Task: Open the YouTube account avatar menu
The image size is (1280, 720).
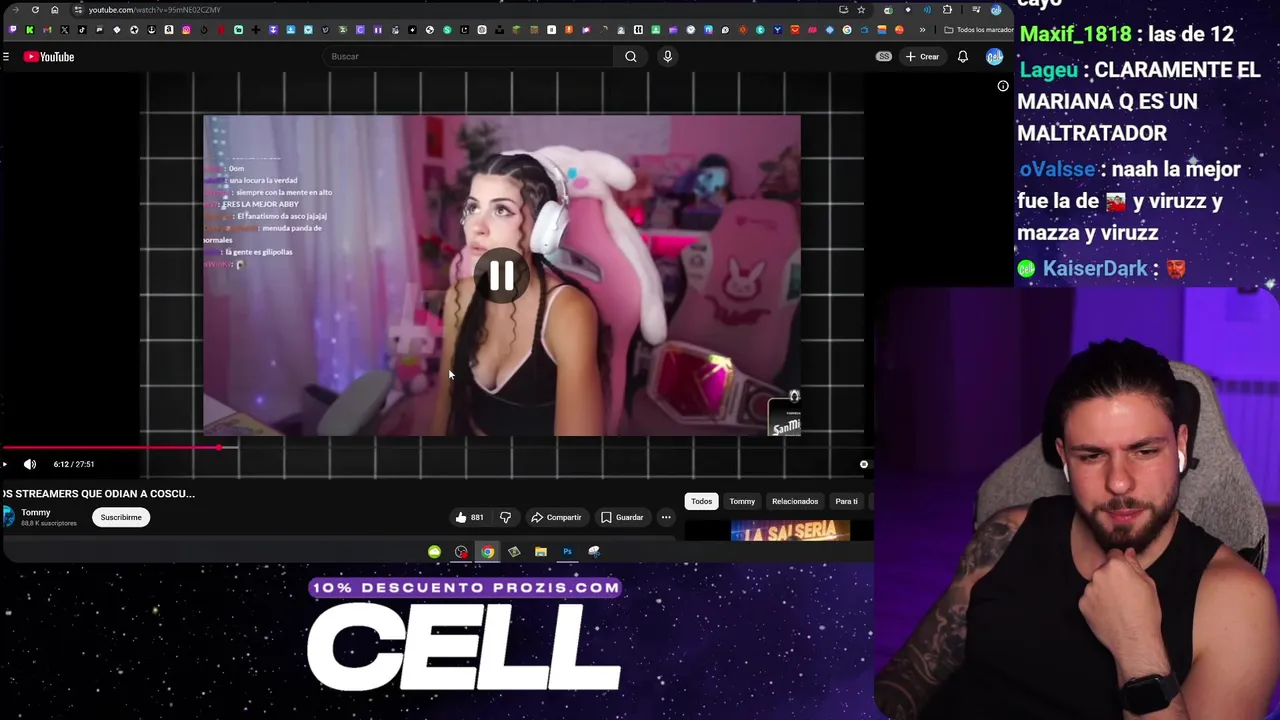Action: click(994, 57)
